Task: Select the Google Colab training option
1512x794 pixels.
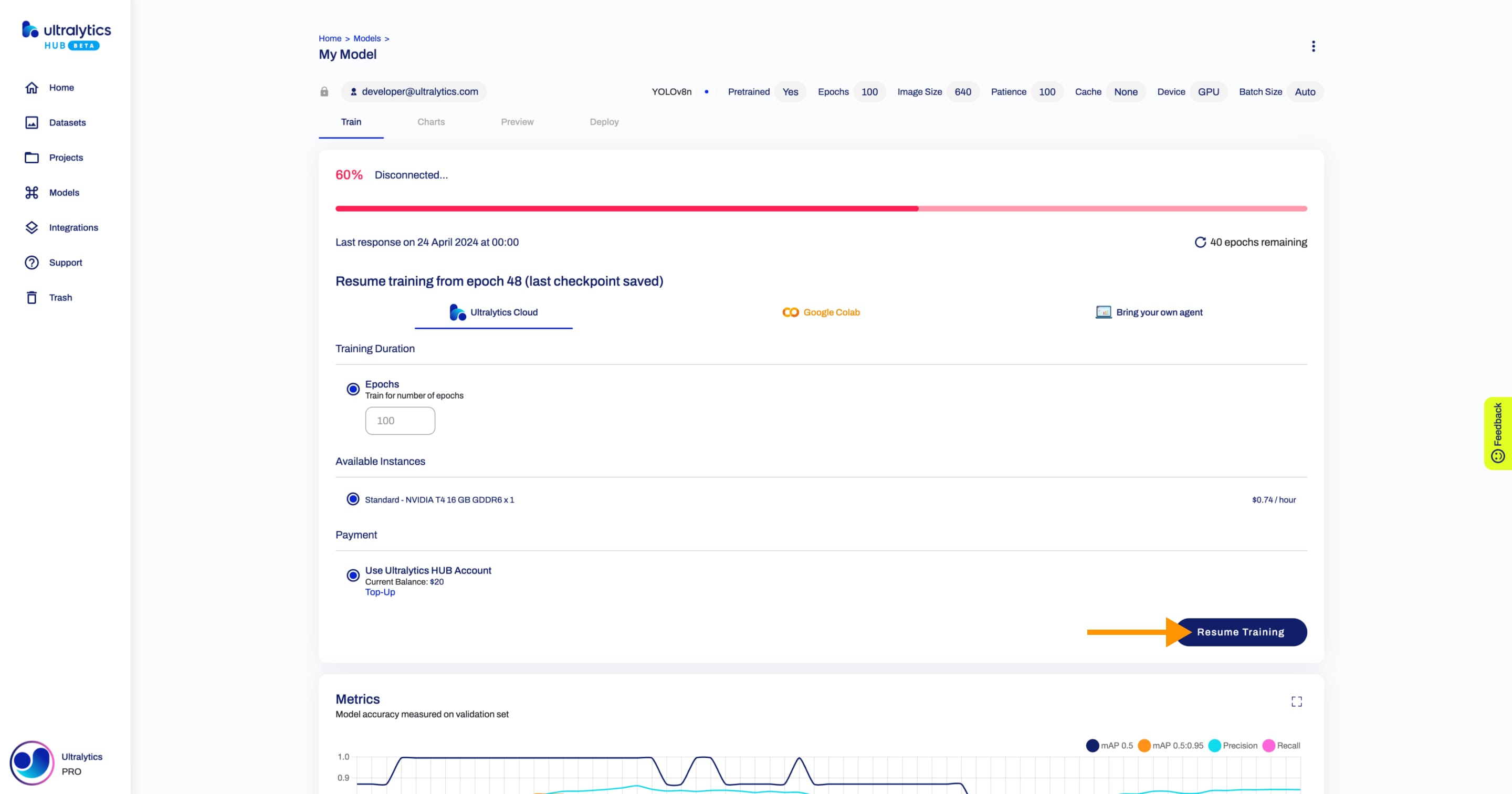Action: 820,312
